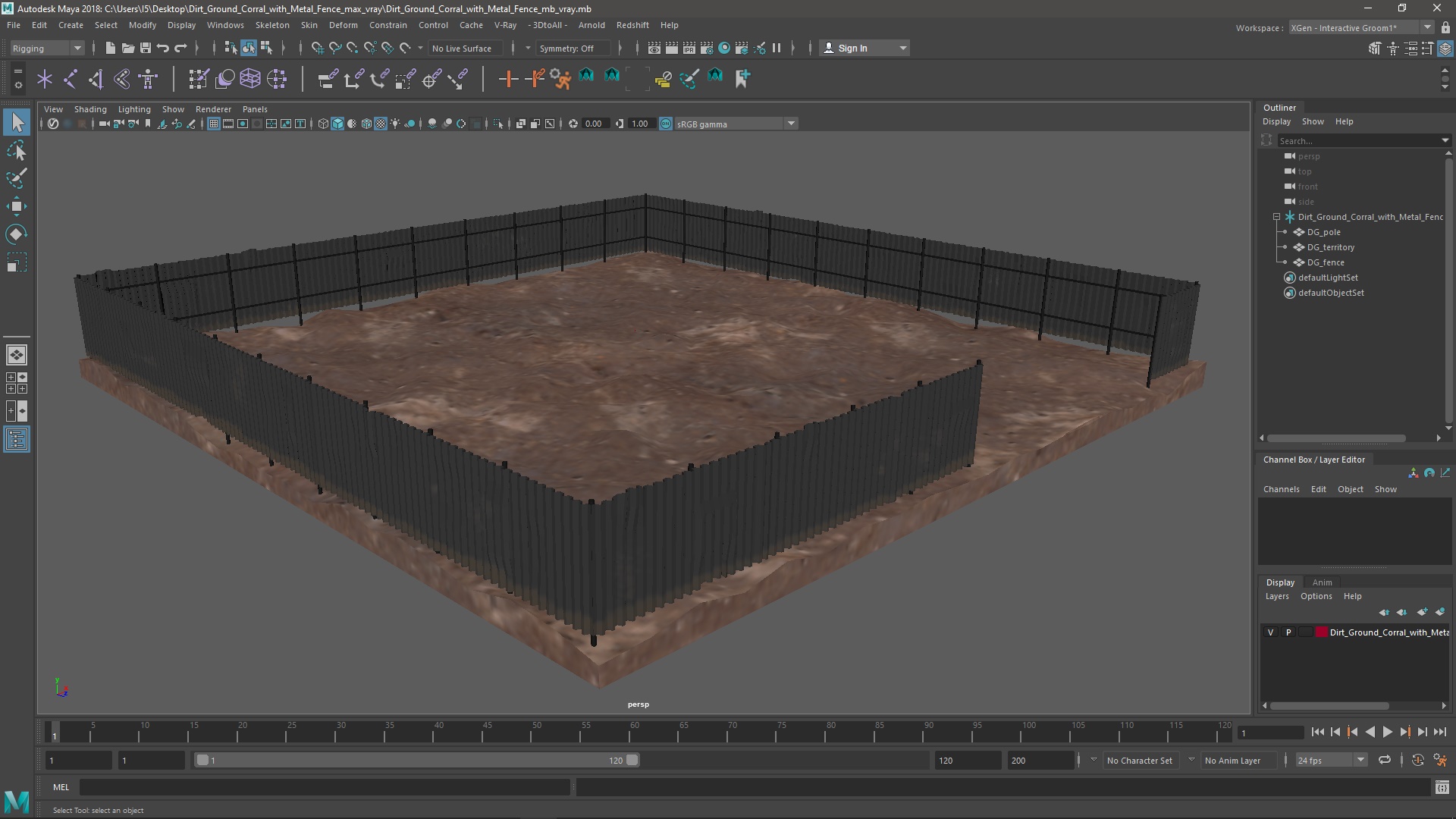The image size is (1456, 819).
Task: Select DG_territory in the Outliner
Action: (1330, 247)
